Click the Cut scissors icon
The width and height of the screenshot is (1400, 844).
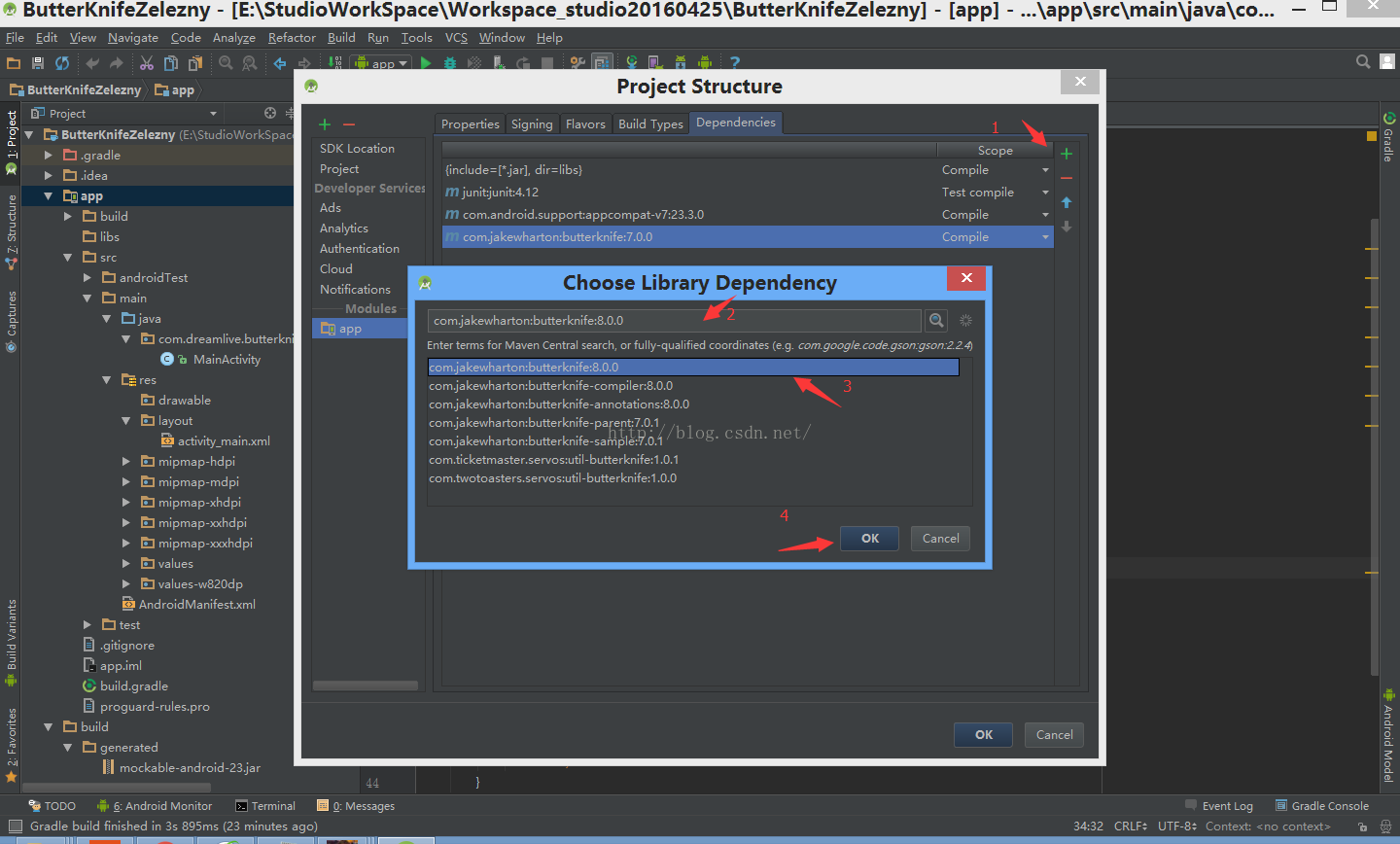pos(146,63)
